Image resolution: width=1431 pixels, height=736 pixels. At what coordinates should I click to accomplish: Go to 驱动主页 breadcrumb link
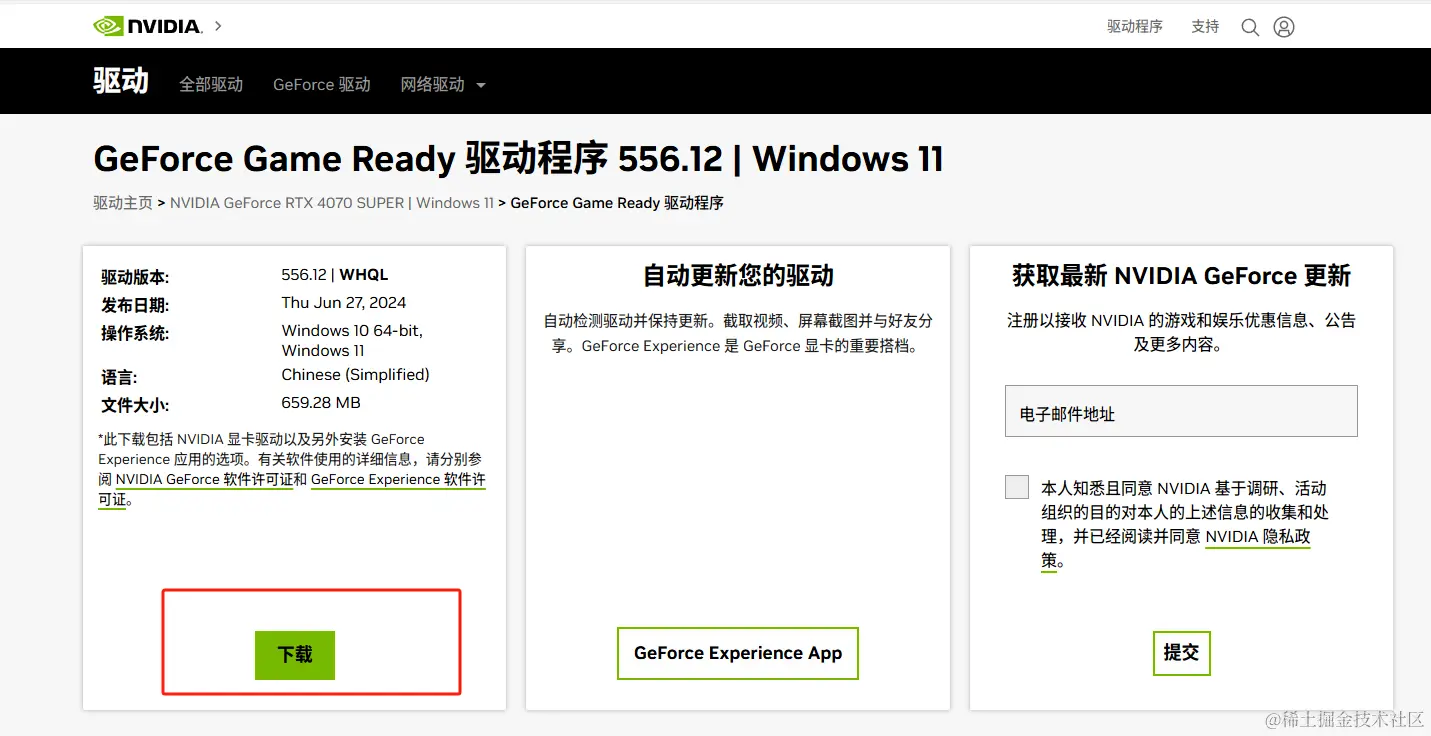click(x=123, y=203)
